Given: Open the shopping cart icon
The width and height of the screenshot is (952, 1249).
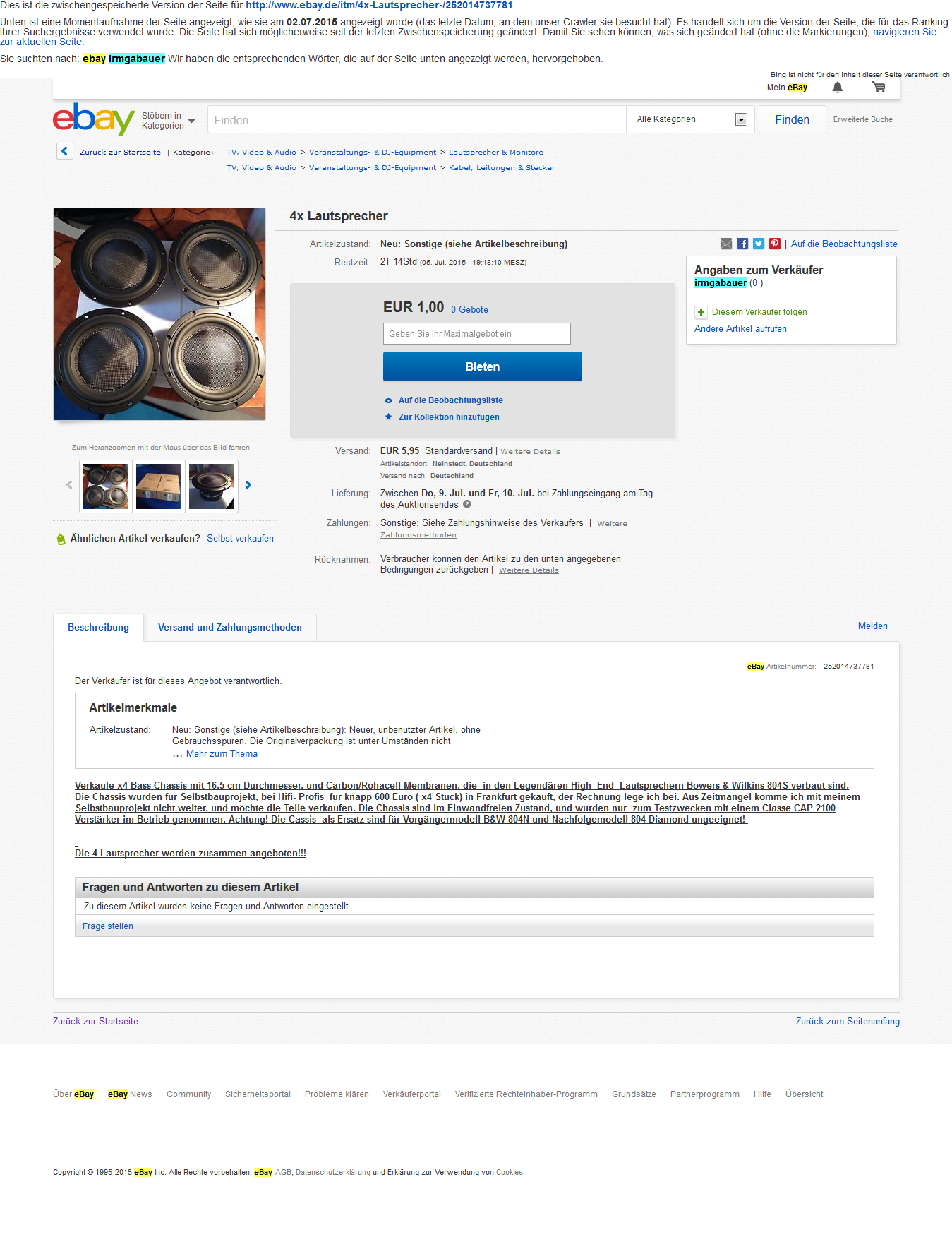Looking at the screenshot, I should (879, 88).
